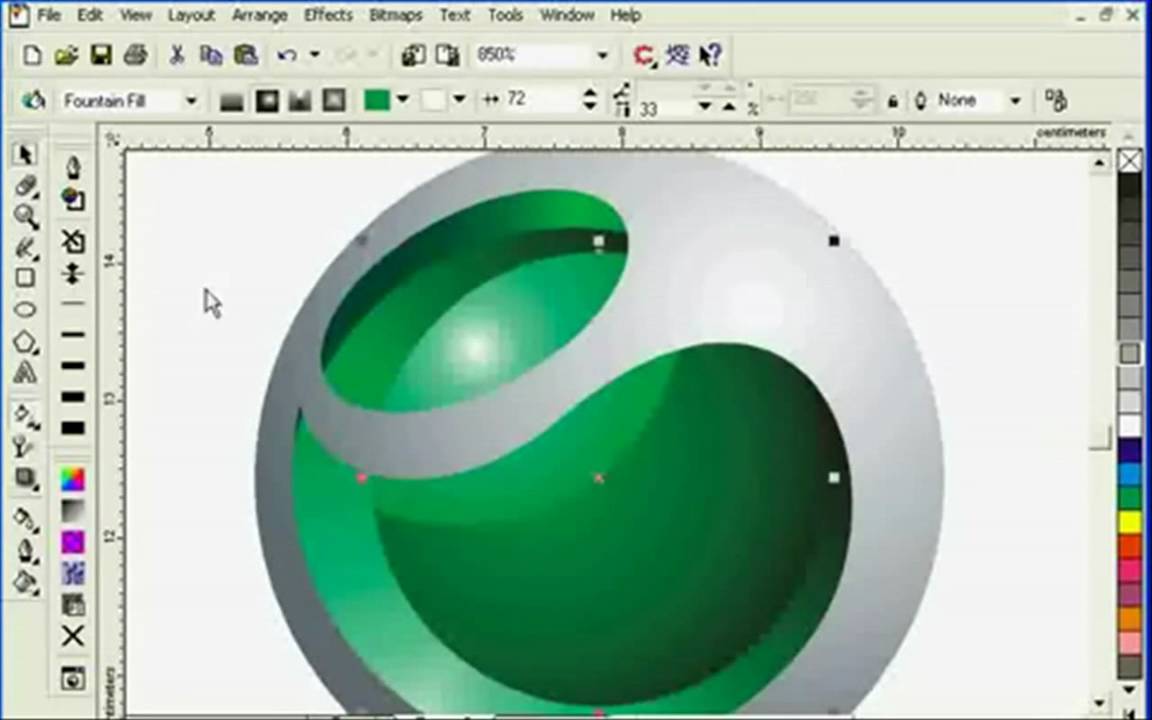The width and height of the screenshot is (1152, 720).
Task: Copy the selected object
Action: 211,55
